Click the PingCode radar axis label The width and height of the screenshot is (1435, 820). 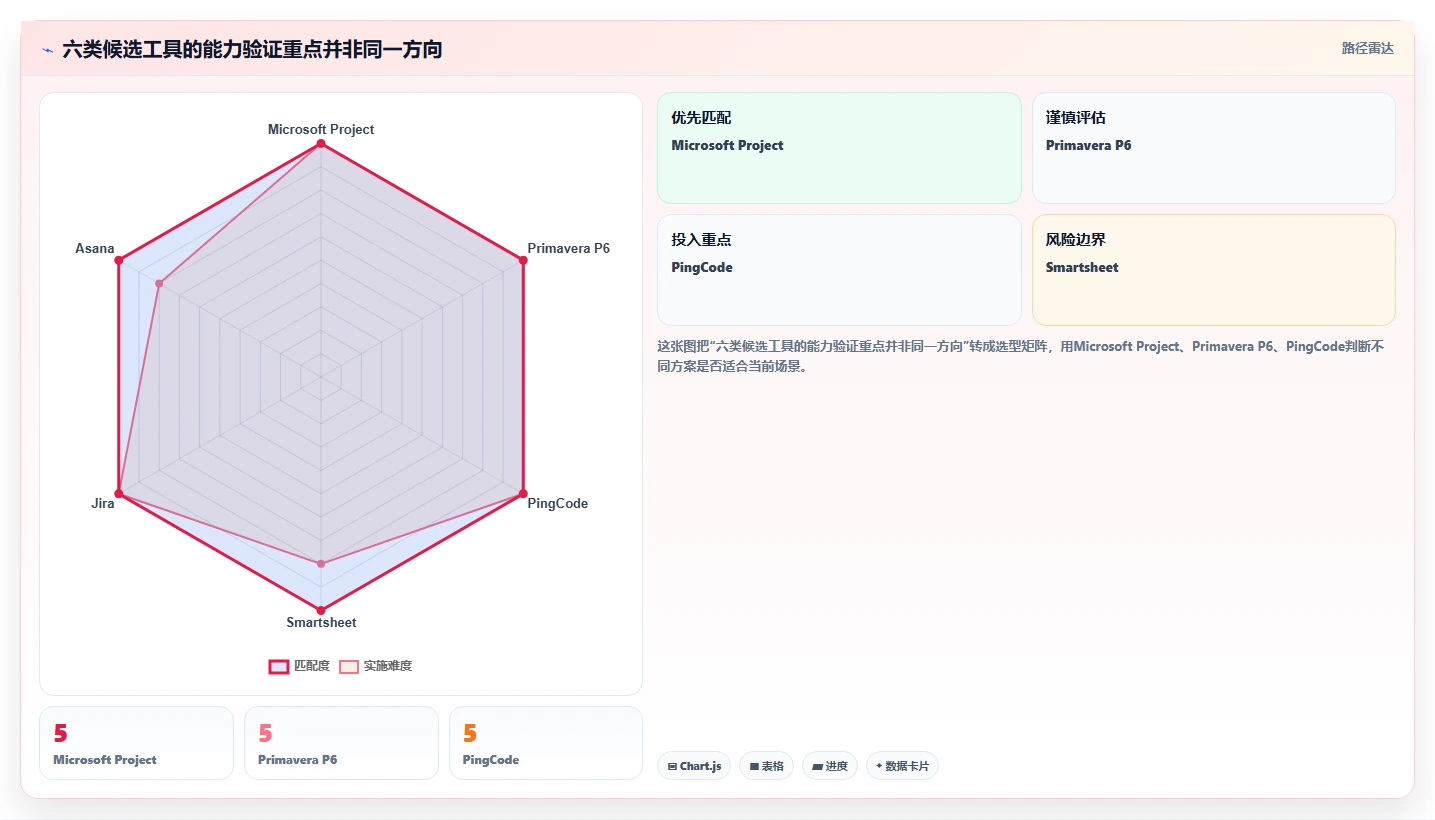coord(557,503)
